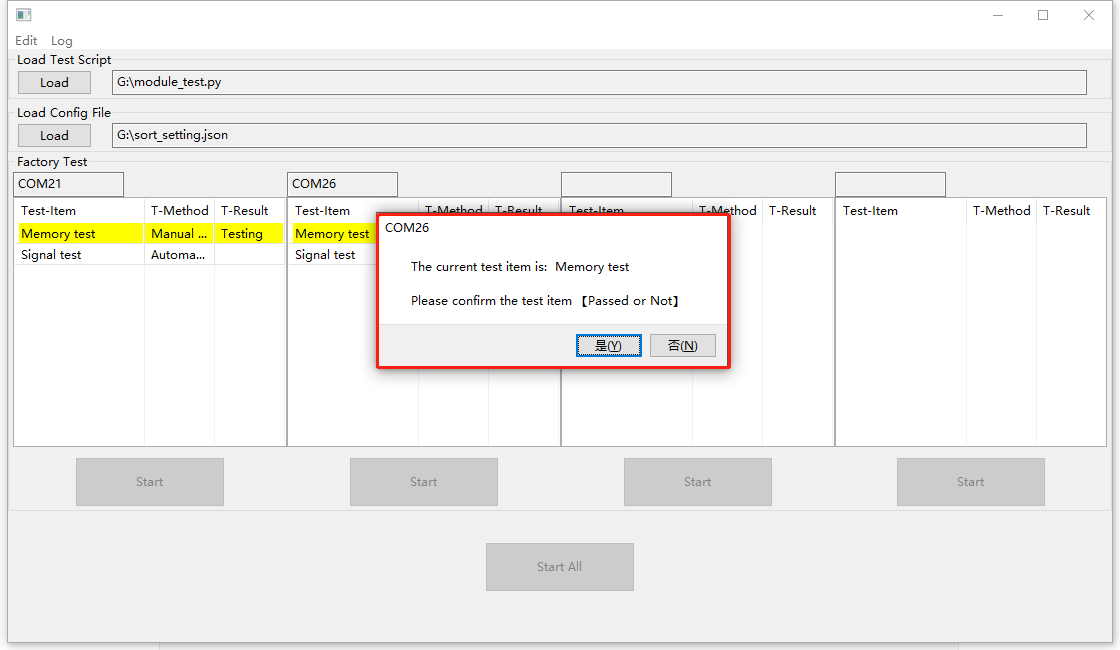Click the Start All button
This screenshot has width=1120, height=650.
[x=559, y=567]
